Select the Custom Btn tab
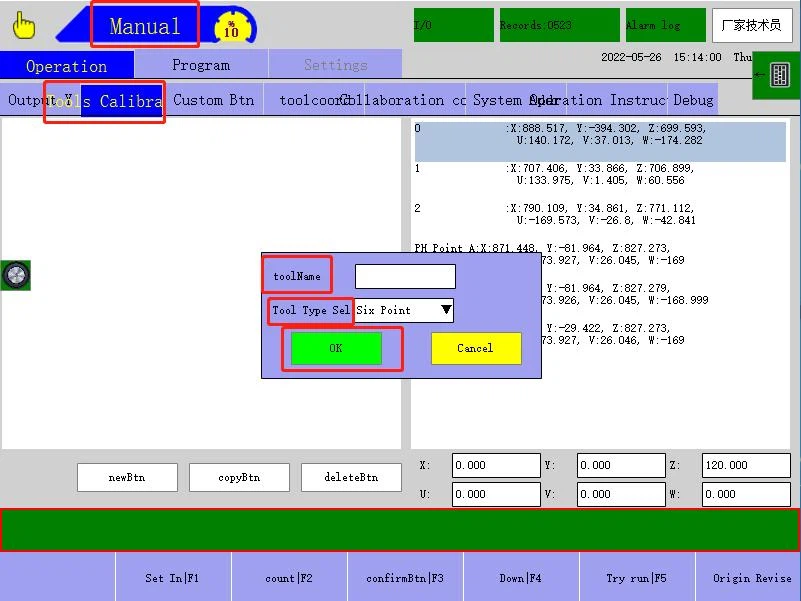Image resolution: width=801 pixels, height=601 pixels. pyautogui.click(x=213, y=100)
